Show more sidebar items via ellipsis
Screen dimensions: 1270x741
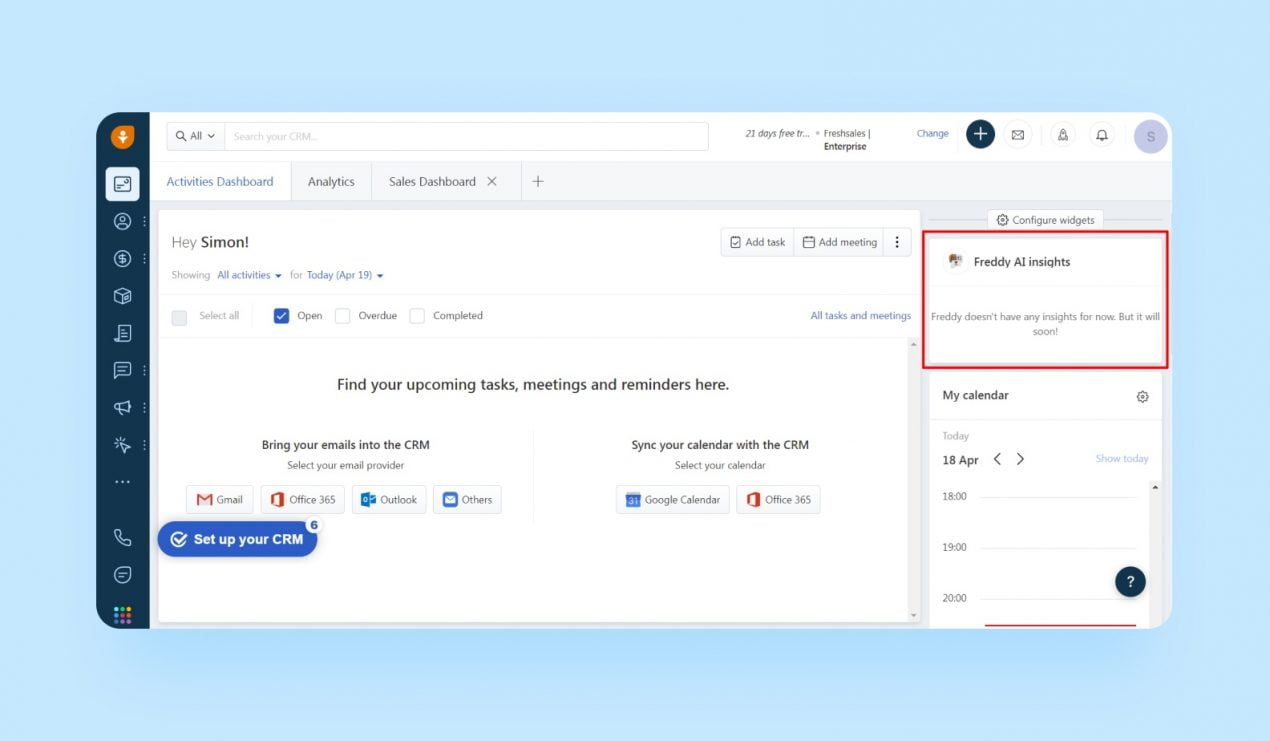(122, 482)
